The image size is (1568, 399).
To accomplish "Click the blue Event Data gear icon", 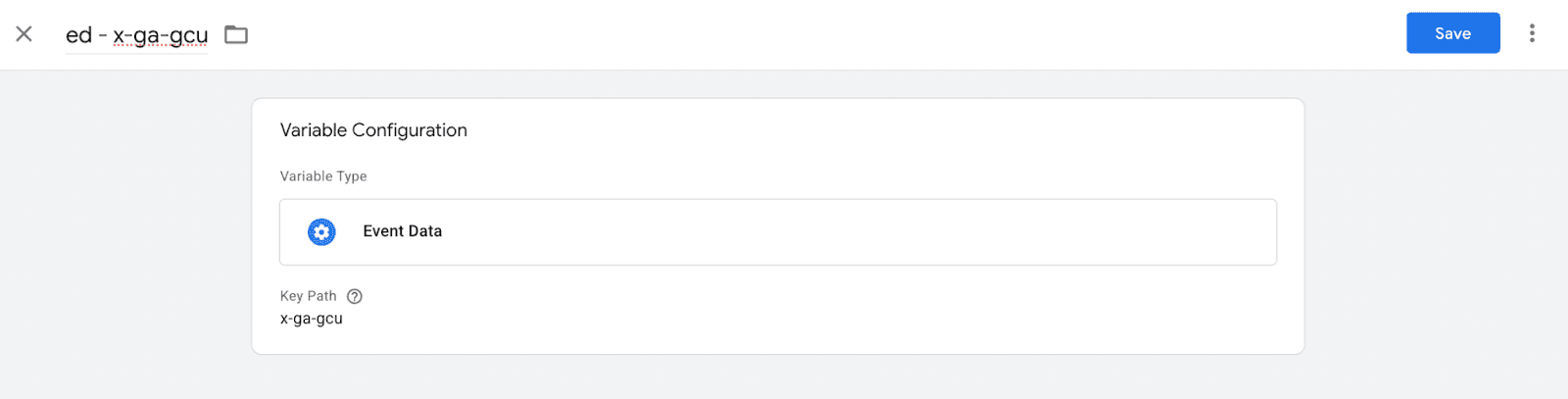I will click(321, 231).
